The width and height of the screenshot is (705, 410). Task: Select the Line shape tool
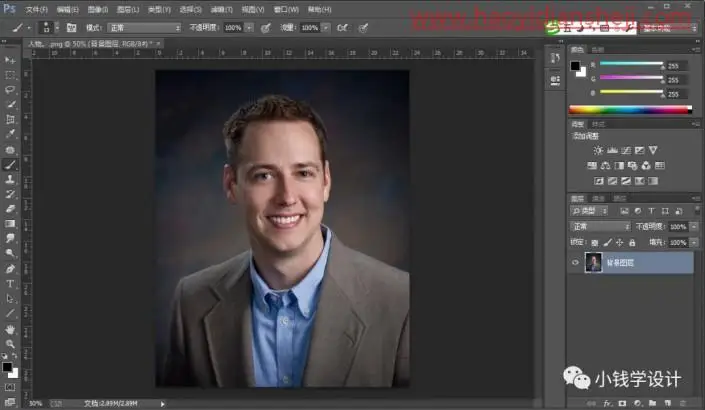pos(10,313)
